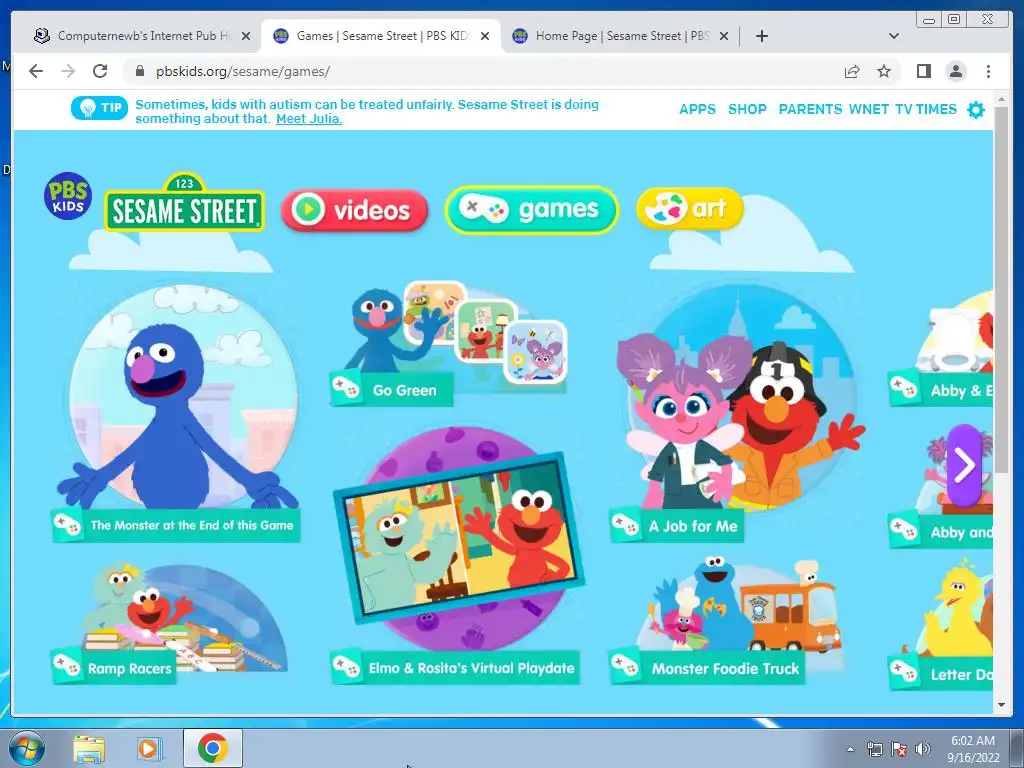The image size is (1024, 768).
Task: Select the games section button
Action: 532,210
